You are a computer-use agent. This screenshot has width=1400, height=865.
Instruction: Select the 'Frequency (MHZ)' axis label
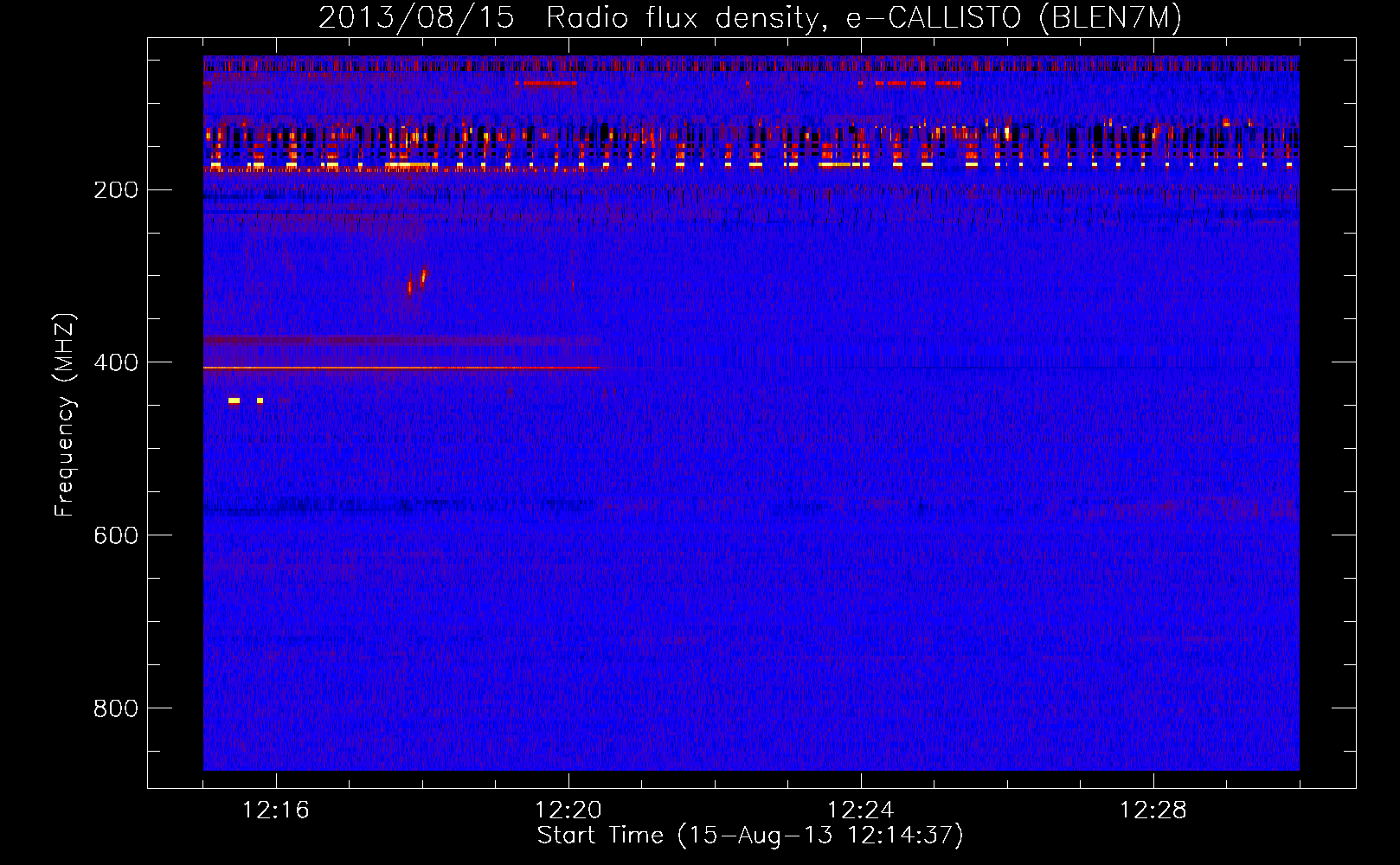[65, 415]
